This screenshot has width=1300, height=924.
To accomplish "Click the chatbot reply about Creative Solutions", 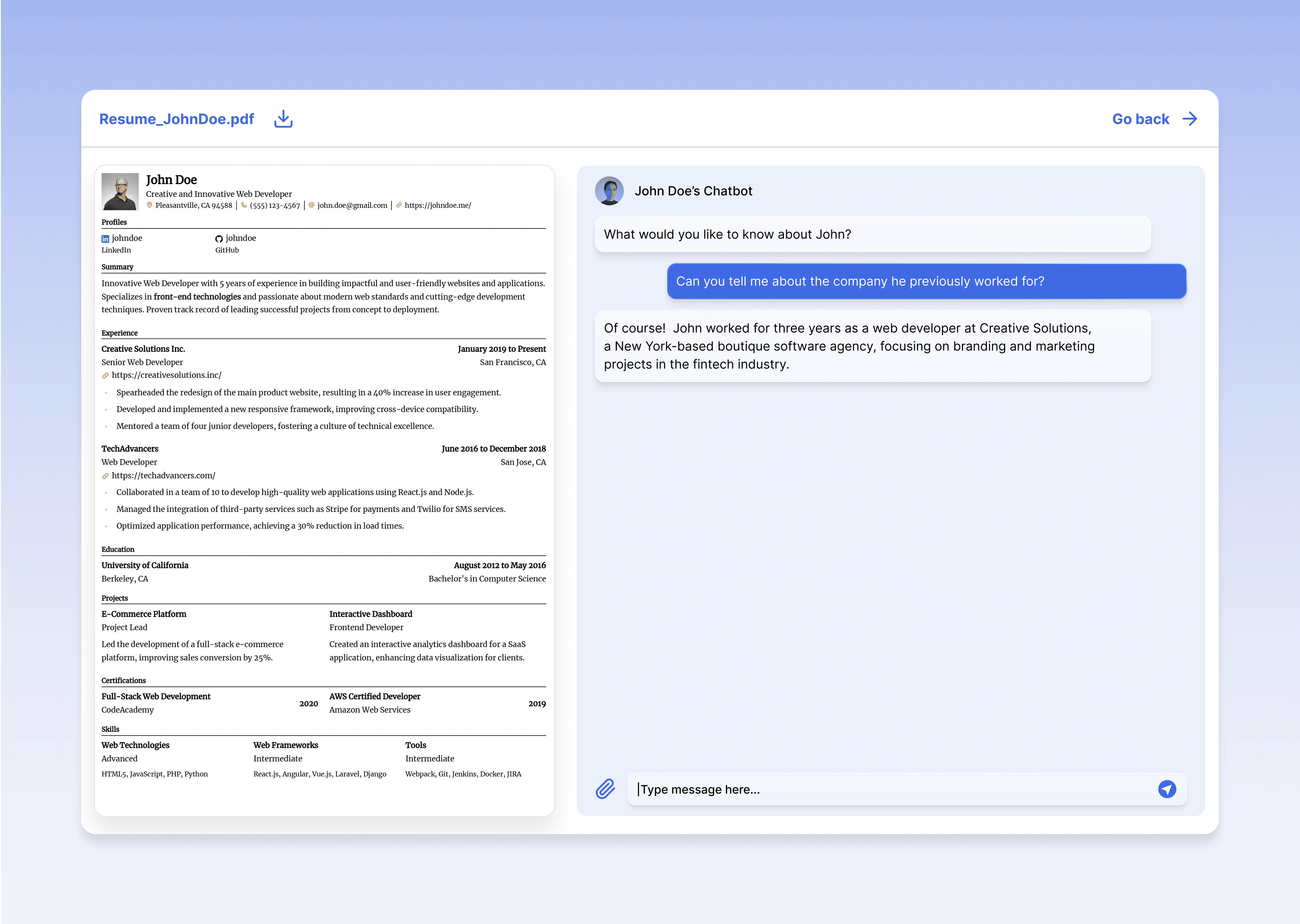I will tap(873, 346).
